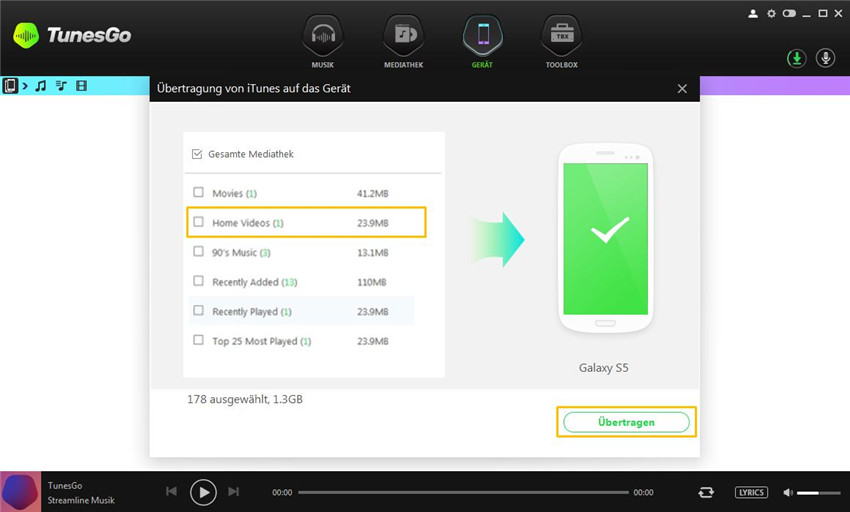Open the Toolbox section icon
This screenshot has height=512, width=850.
pos(562,36)
